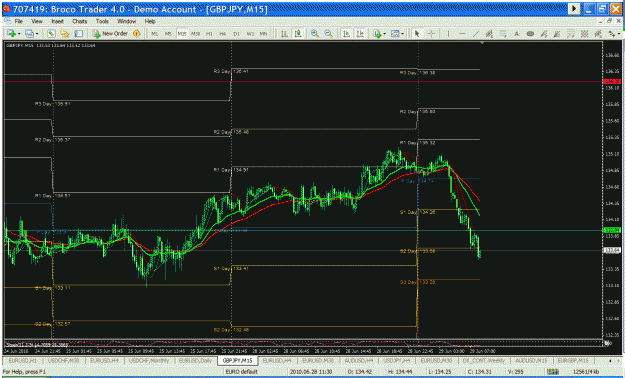This screenshot has width=625, height=378.
Task: Select the Cursor arrow tool
Action: click(x=417, y=34)
